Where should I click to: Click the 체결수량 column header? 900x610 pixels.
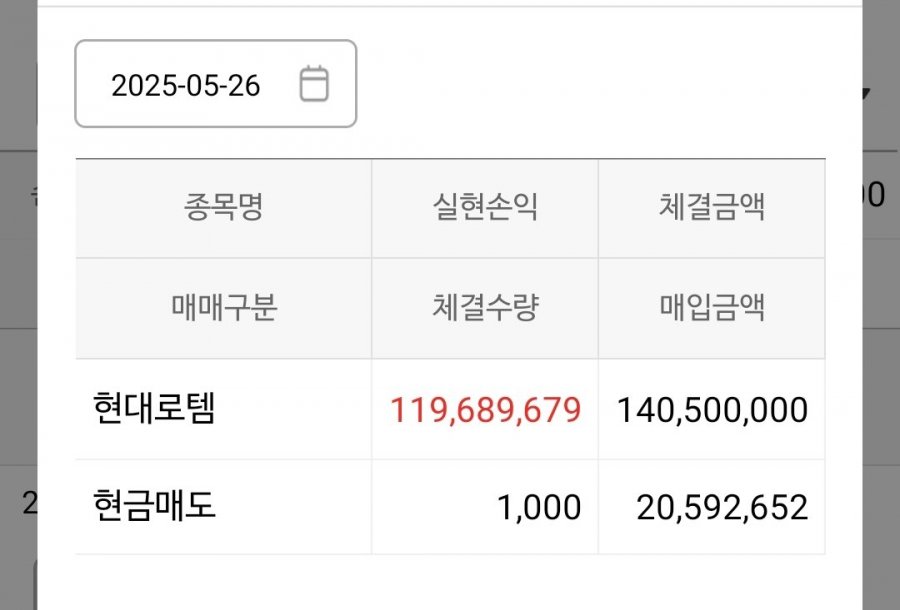coord(484,308)
